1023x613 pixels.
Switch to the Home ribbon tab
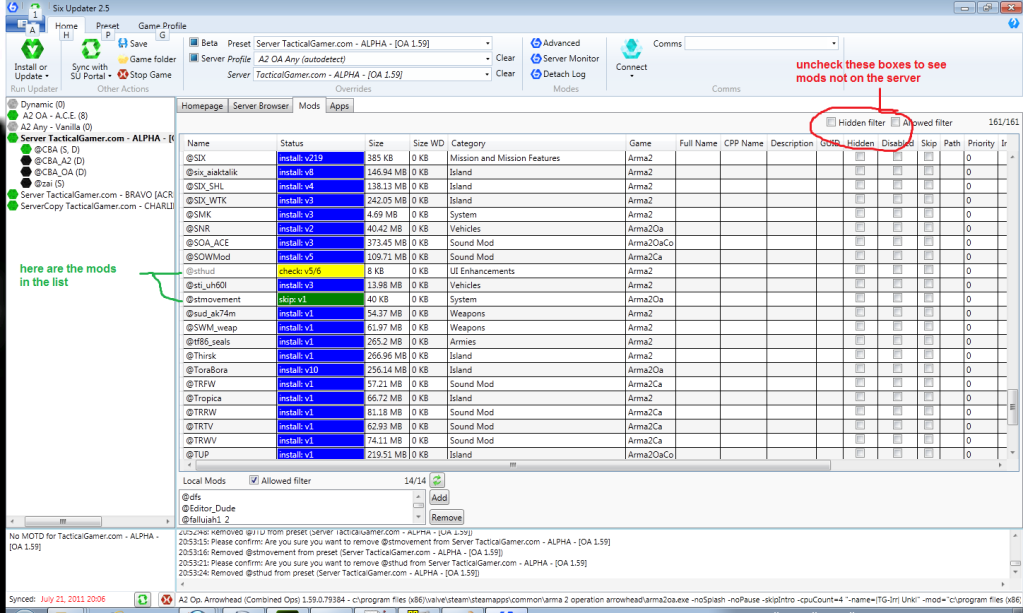pyautogui.click(x=66, y=26)
